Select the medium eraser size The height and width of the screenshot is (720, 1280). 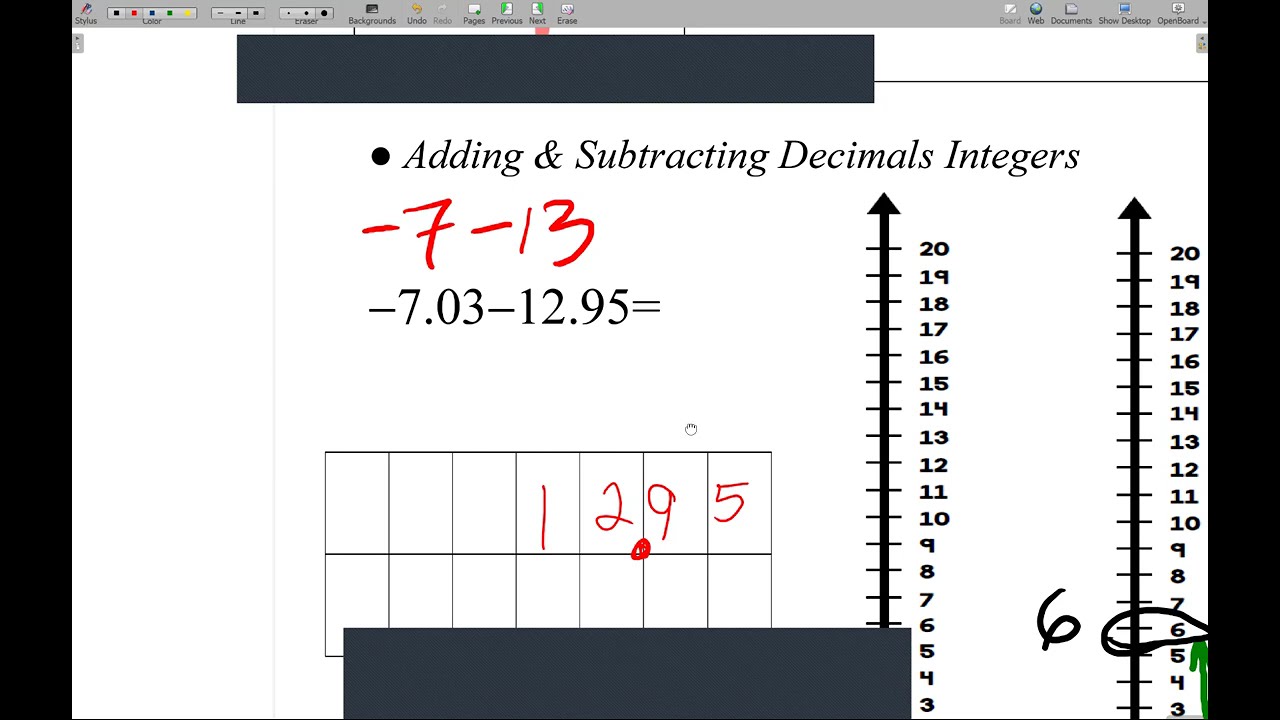coord(306,13)
